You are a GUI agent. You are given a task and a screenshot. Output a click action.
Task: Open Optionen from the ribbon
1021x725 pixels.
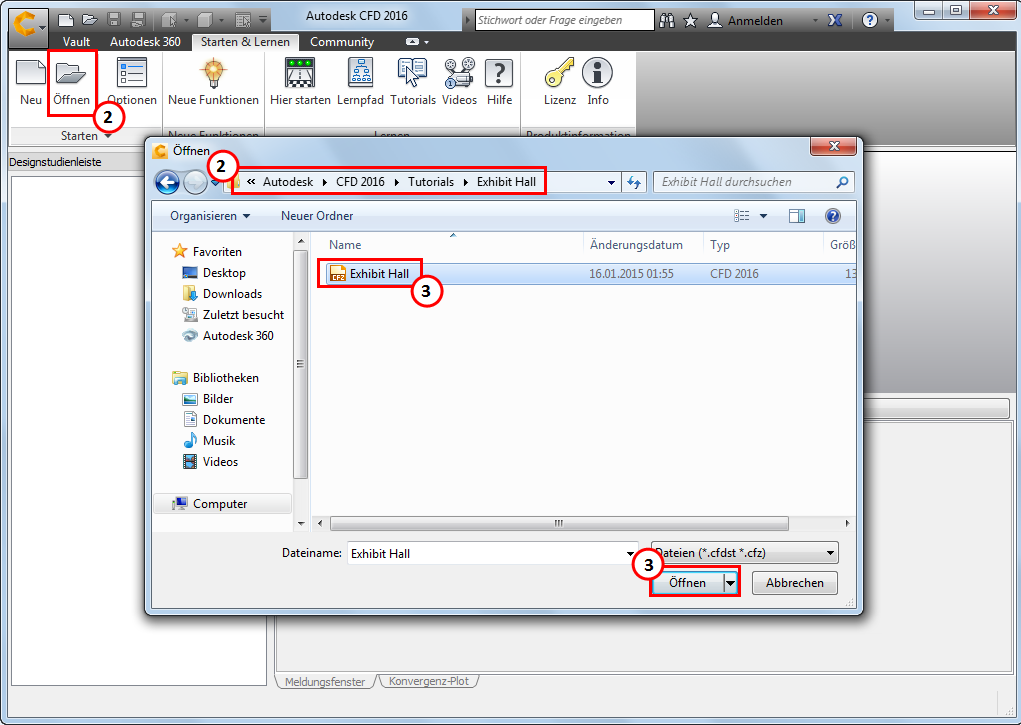tap(132, 81)
